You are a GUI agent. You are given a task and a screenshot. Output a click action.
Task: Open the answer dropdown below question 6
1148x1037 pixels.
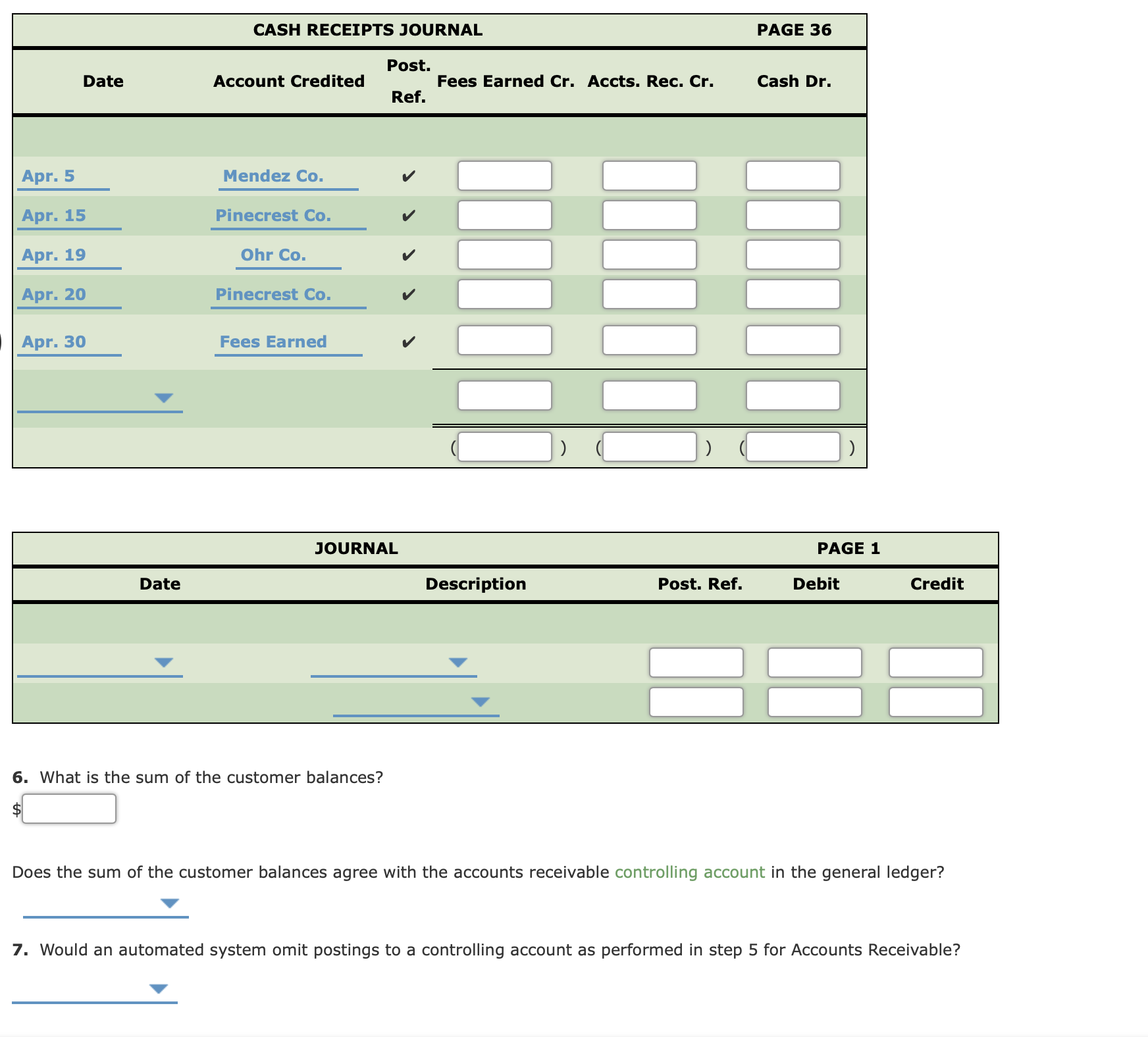tap(170, 904)
